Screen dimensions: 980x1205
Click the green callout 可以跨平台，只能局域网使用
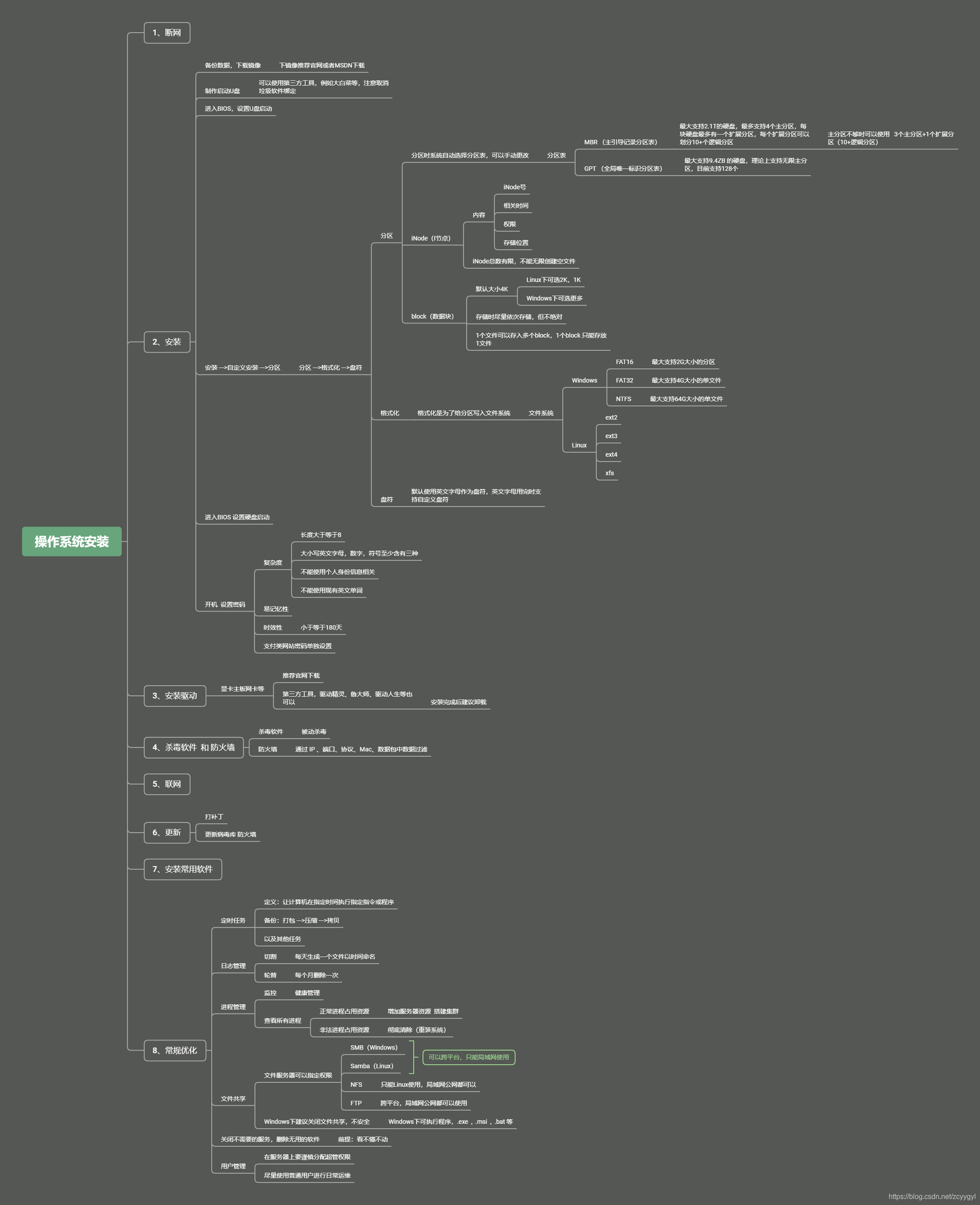(x=468, y=1057)
